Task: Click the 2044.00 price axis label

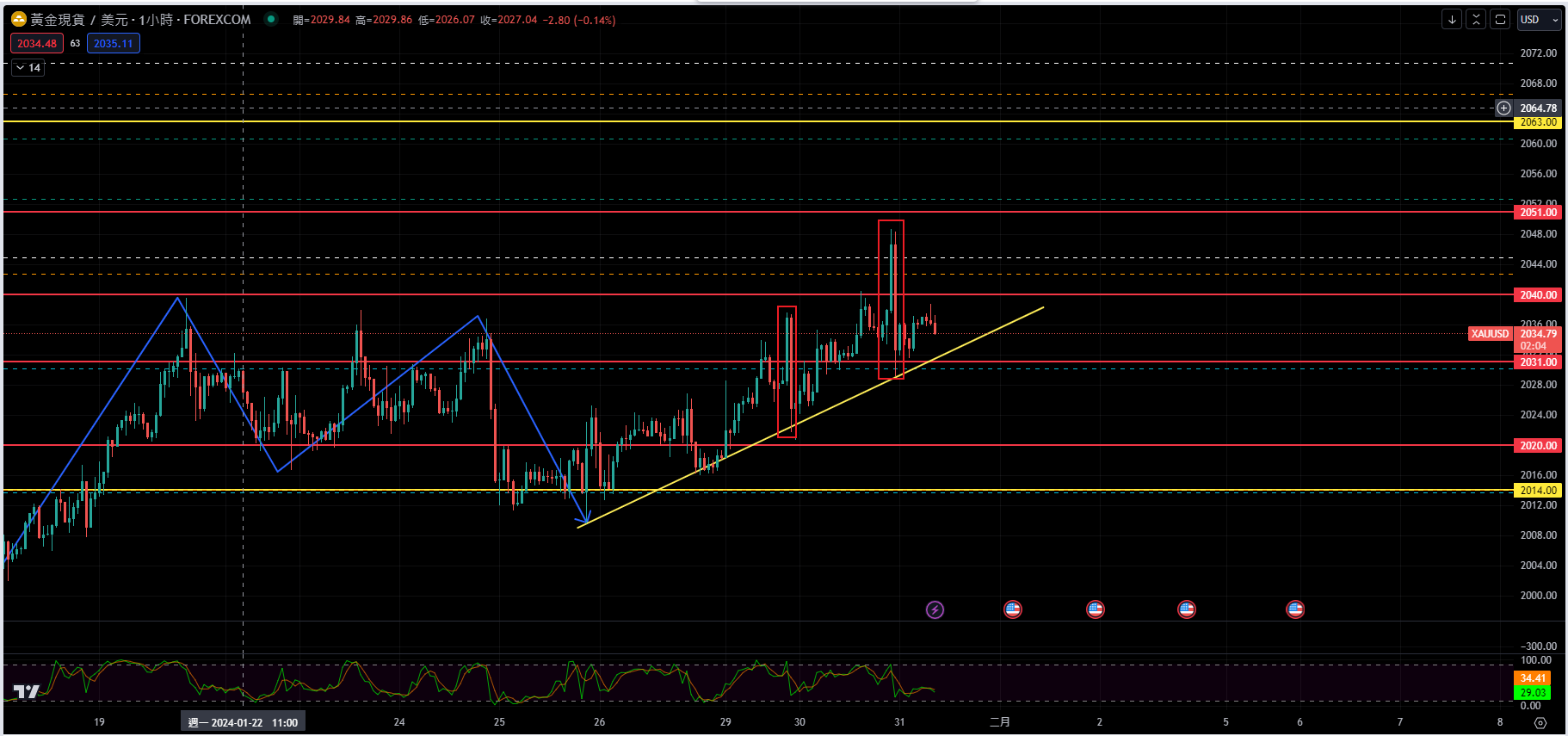Action: [x=1538, y=264]
